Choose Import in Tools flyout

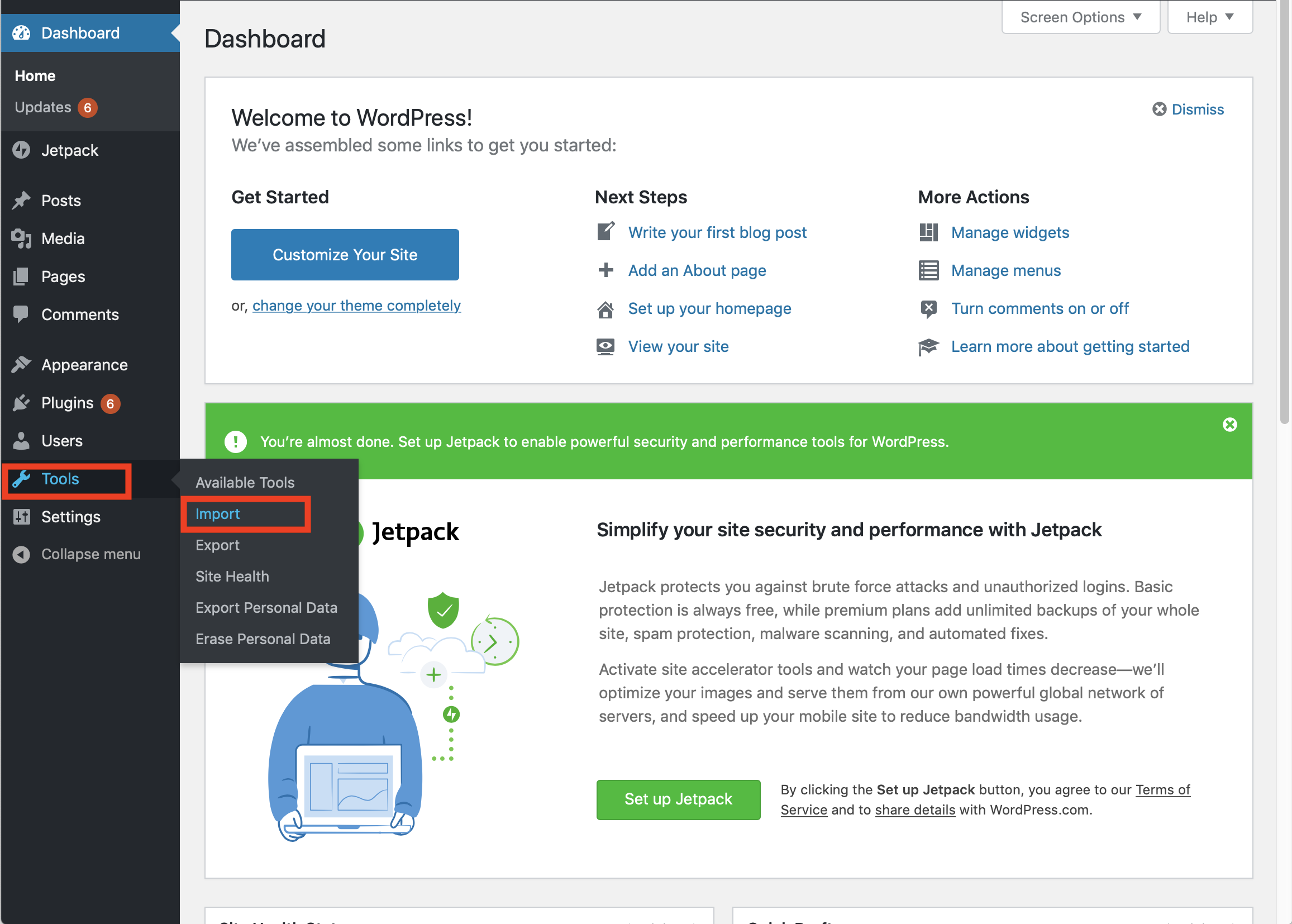point(217,514)
